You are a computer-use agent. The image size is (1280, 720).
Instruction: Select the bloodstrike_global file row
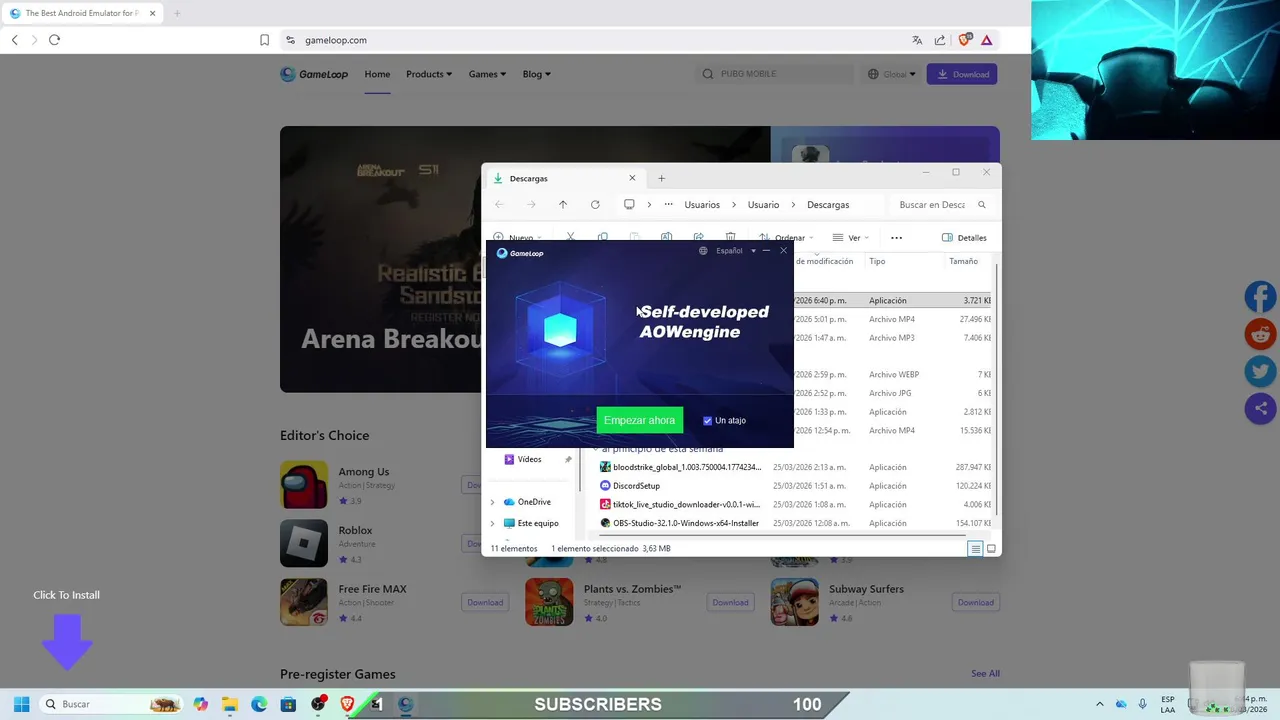coord(795,467)
